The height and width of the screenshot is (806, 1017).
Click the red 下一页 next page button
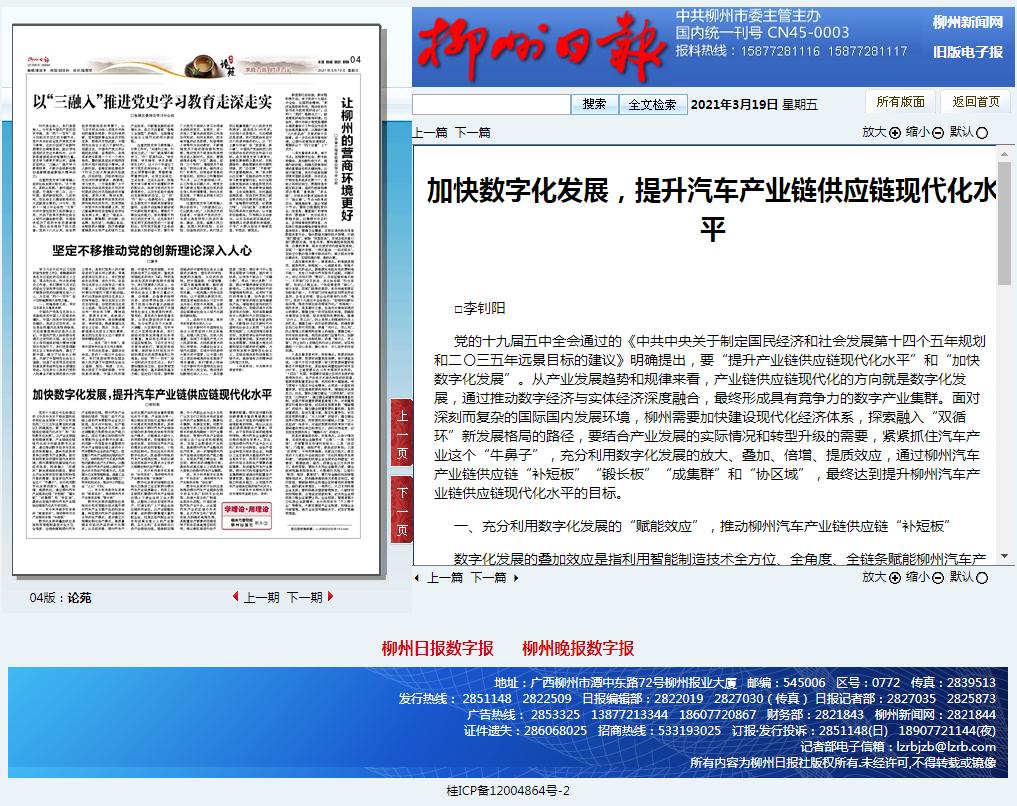[x=401, y=510]
